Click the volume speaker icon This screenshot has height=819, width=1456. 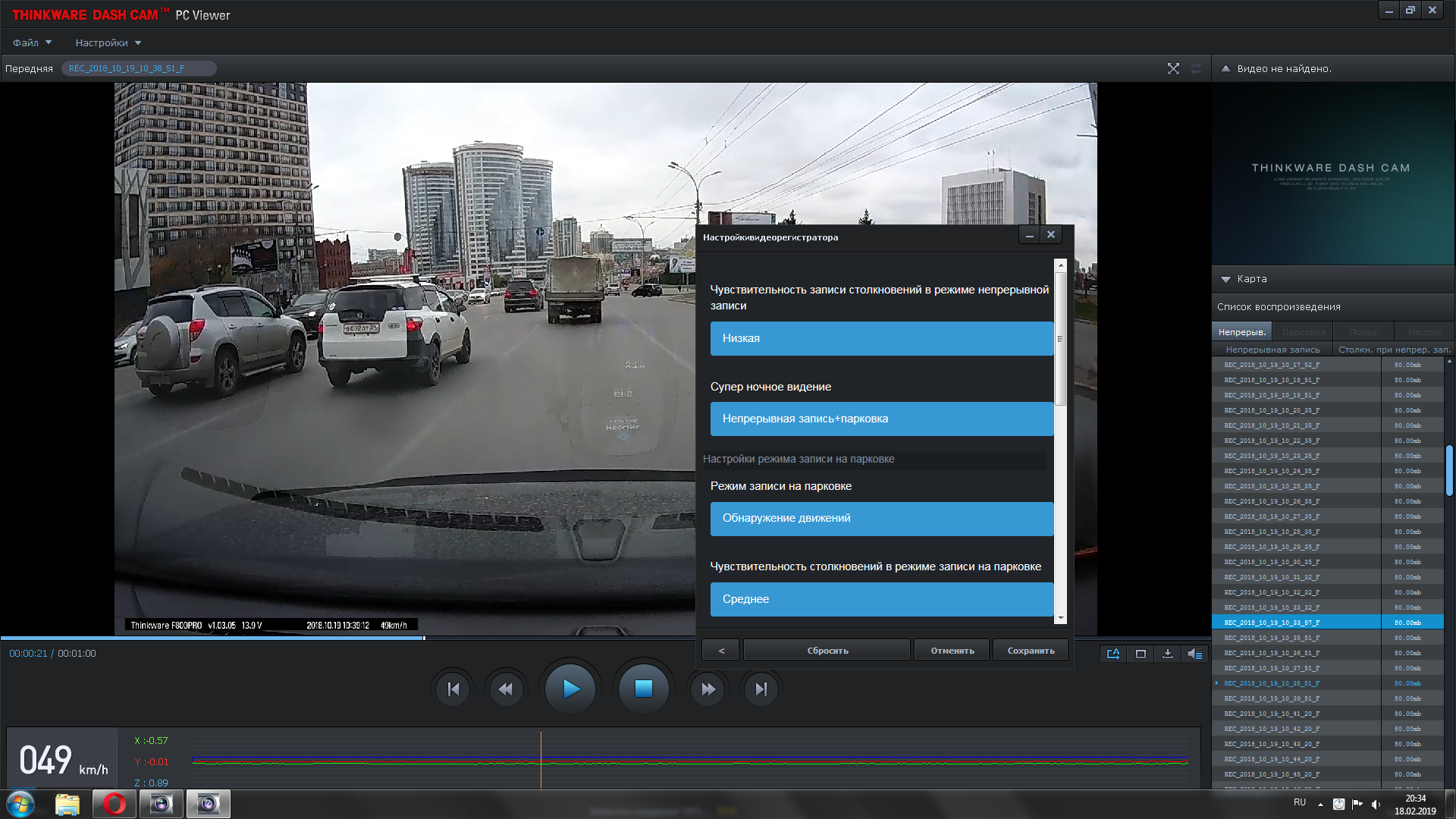[1195, 654]
